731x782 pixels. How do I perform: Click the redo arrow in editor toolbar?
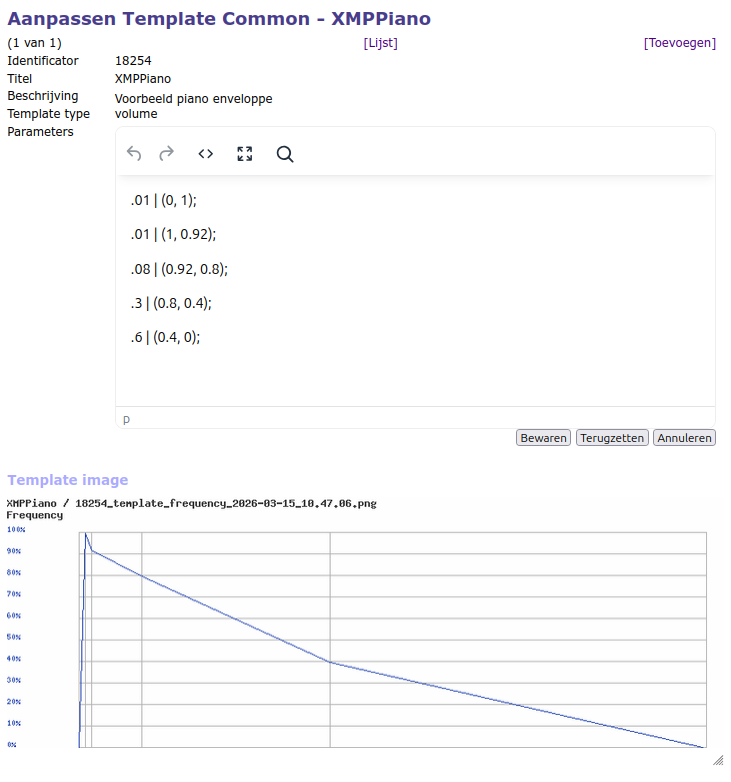click(167, 154)
